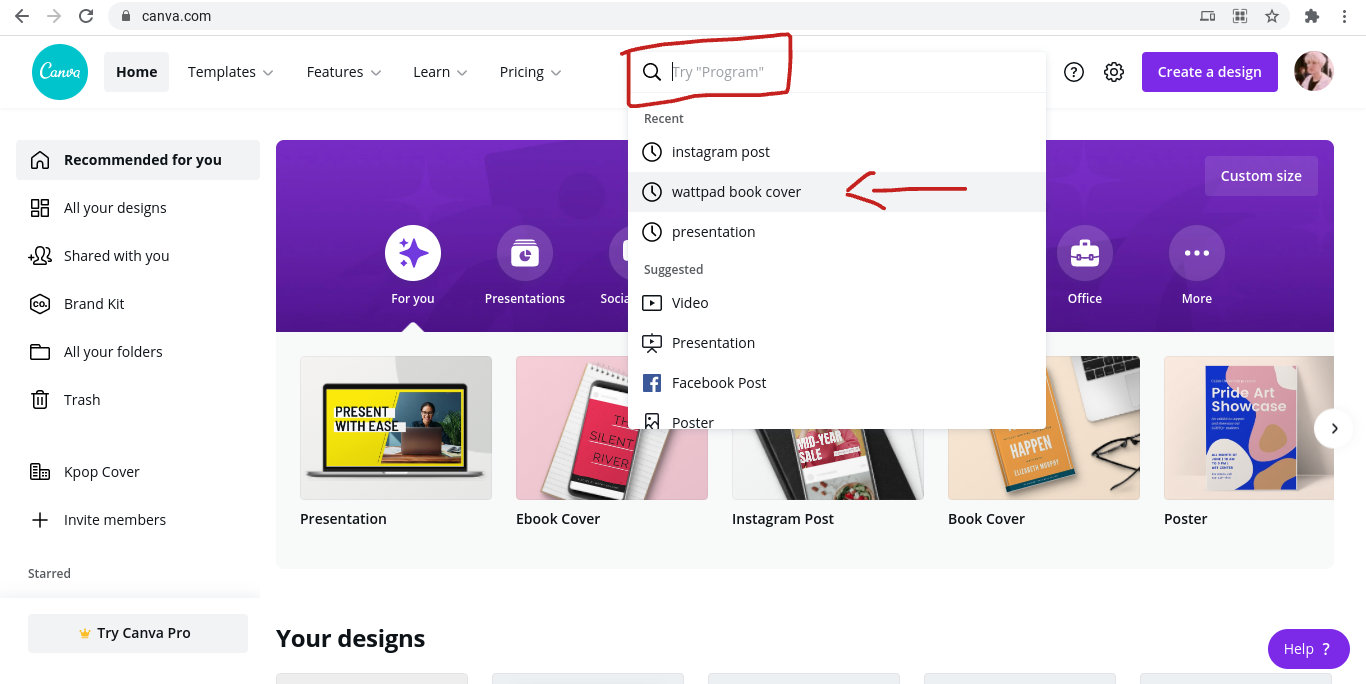Click the Trash bin icon in sidebar
Viewport: 1366px width, 684px height.
tap(40, 400)
